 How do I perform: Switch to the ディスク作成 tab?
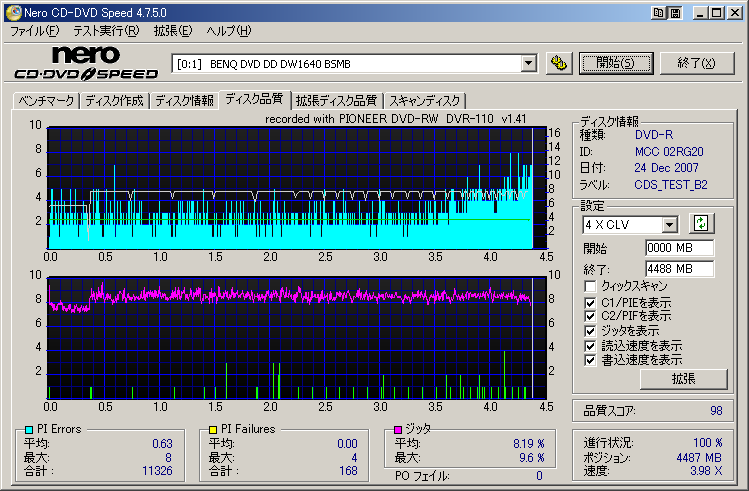pyautogui.click(x=114, y=101)
